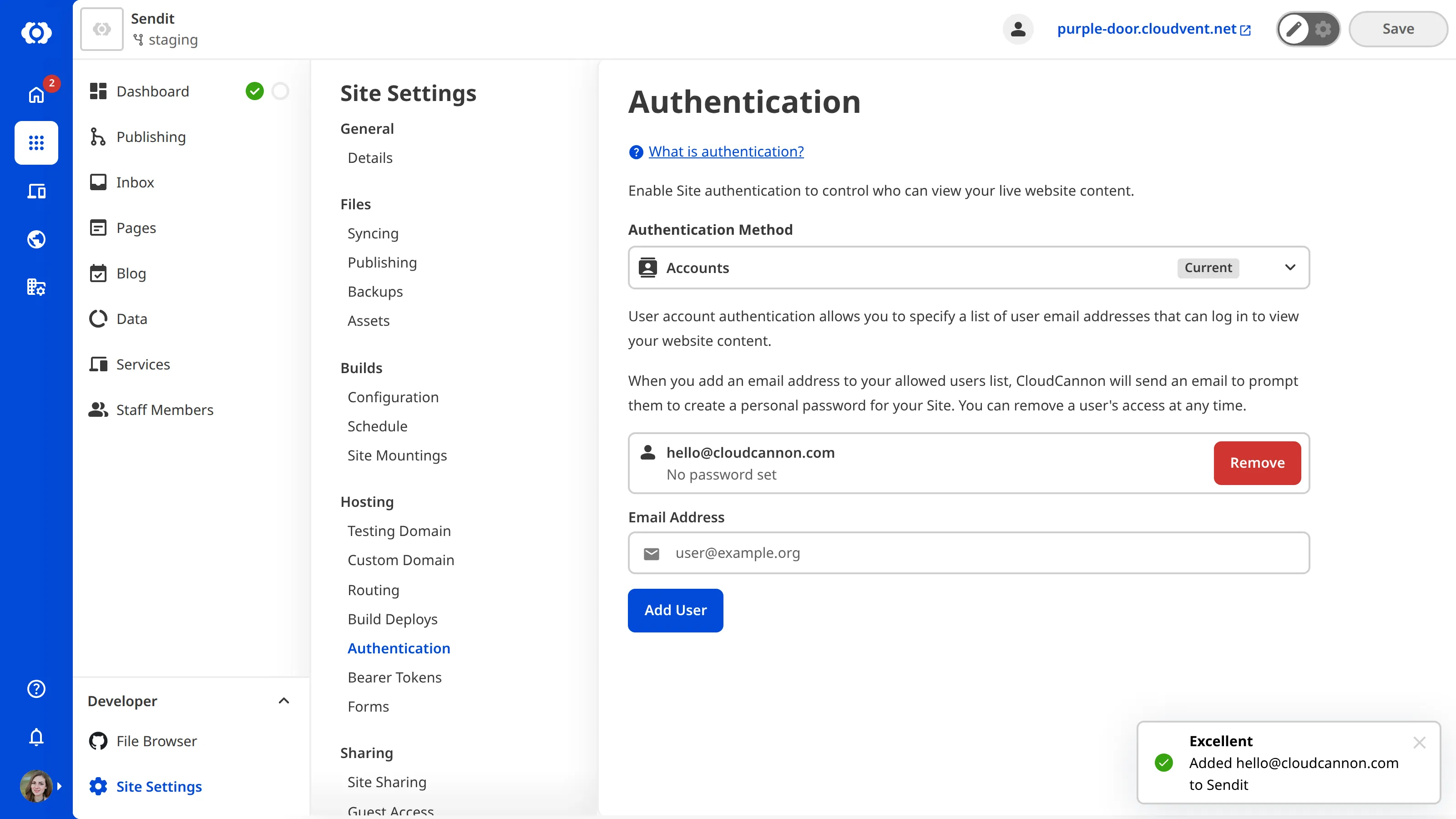1456x819 pixels.
Task: Click the user account icon in header
Action: point(1018,29)
